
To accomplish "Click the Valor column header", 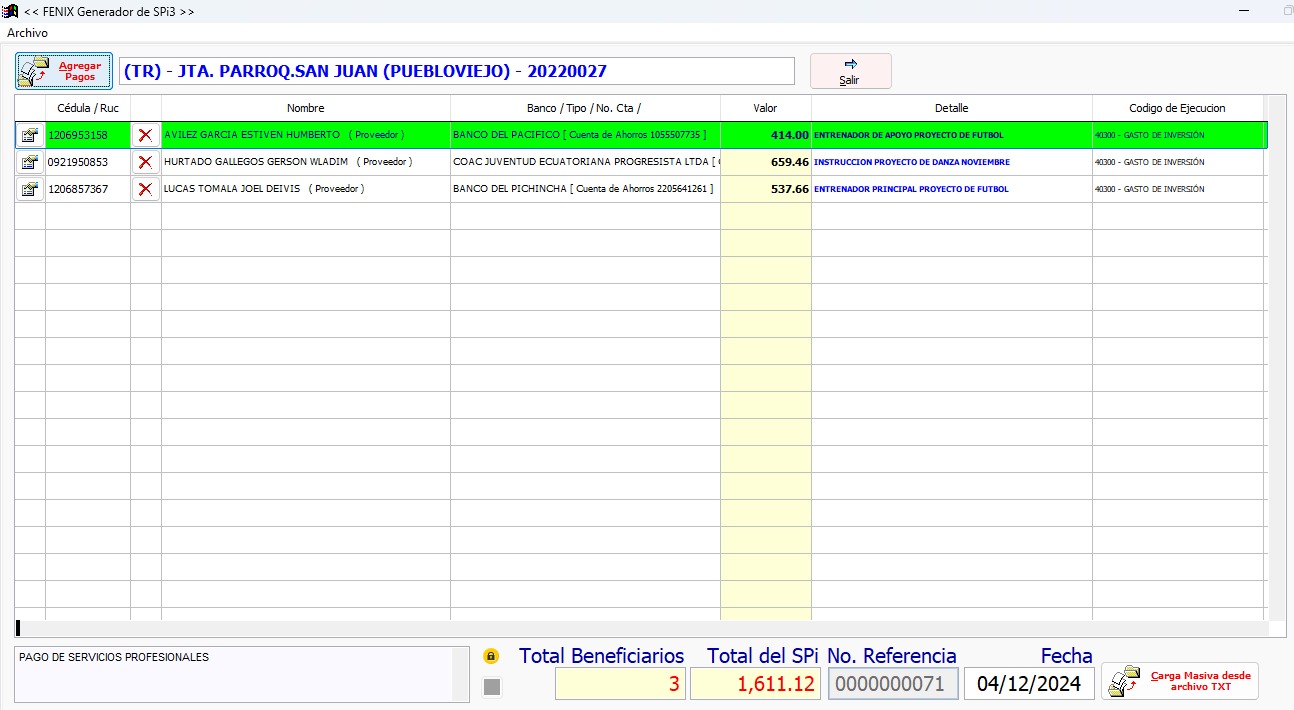I will click(765, 108).
